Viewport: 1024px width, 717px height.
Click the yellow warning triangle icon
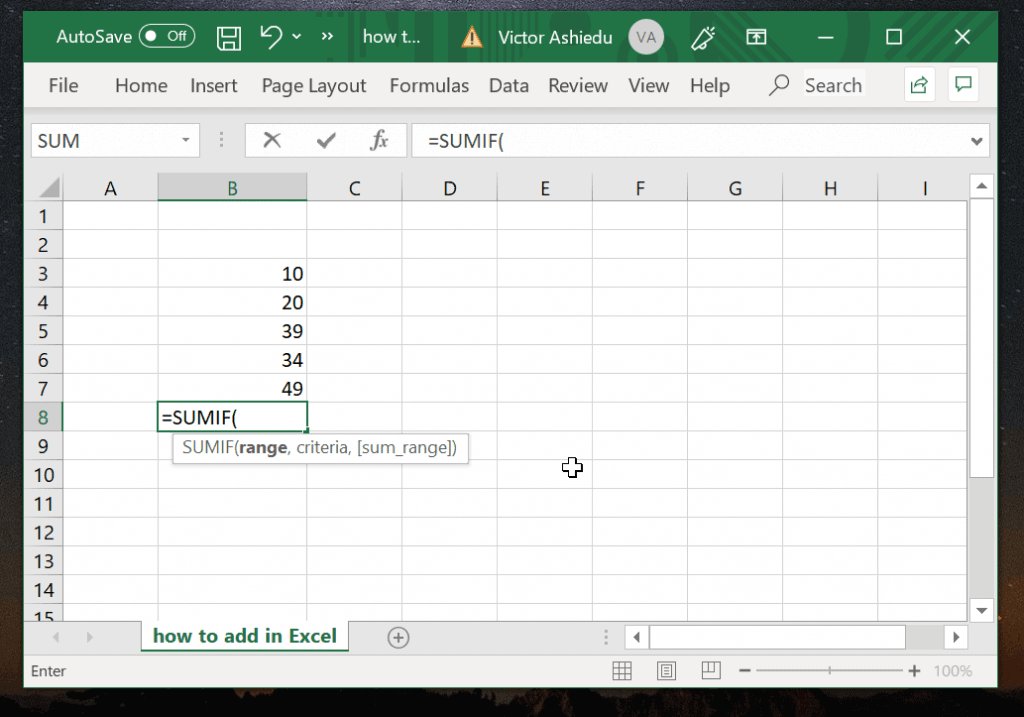pyautogui.click(x=472, y=37)
